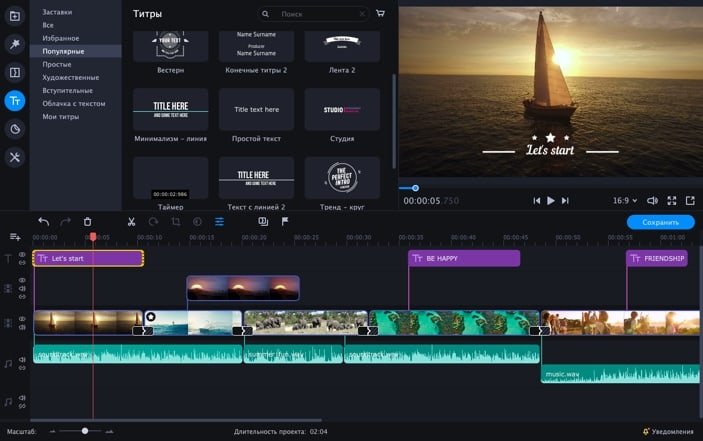Open the Titles tab in the left sidebar

15,100
